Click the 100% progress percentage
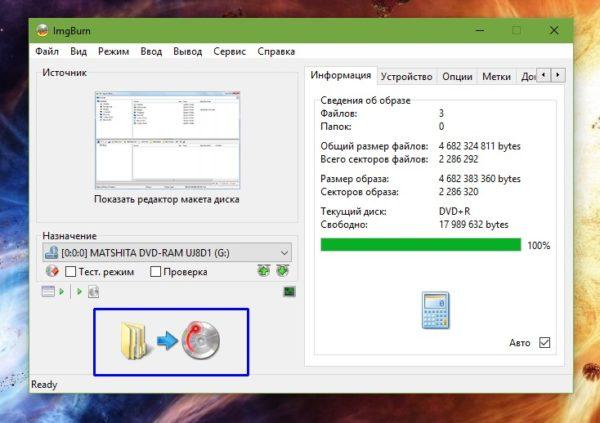The height and width of the screenshot is (423, 600). pos(539,245)
